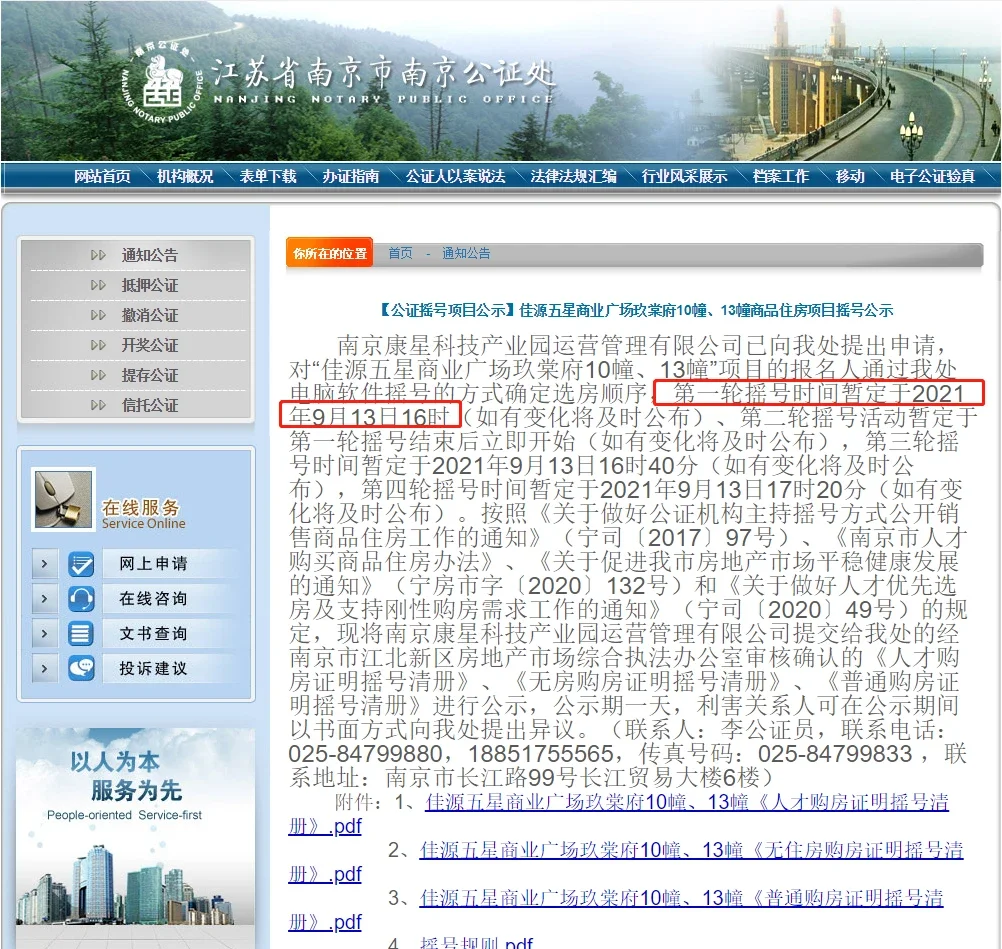This screenshot has width=1002, height=949.
Task: Click the arrow icon beside 提存公证
Action: 98,375
